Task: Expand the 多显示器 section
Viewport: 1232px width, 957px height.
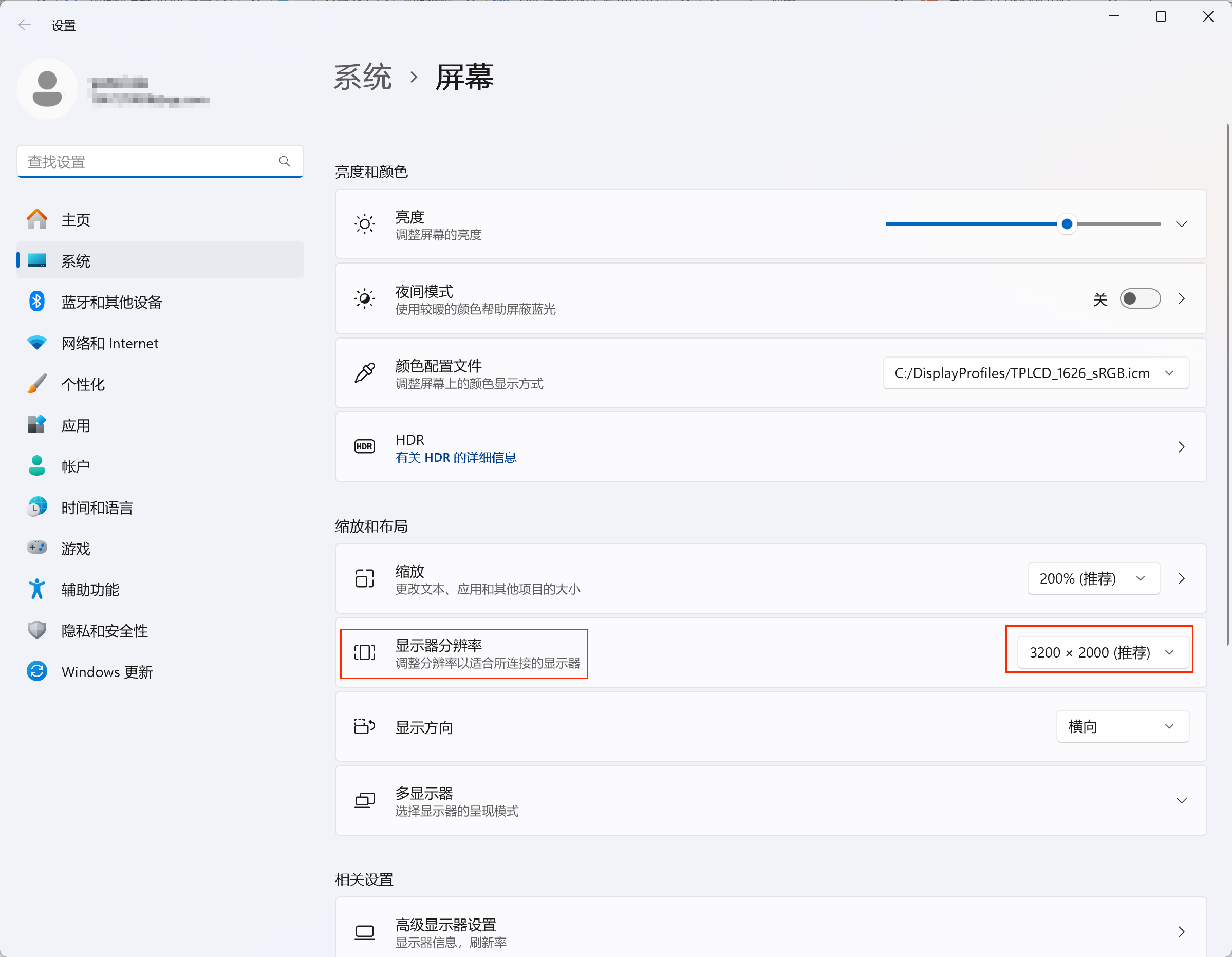Action: click(1181, 801)
